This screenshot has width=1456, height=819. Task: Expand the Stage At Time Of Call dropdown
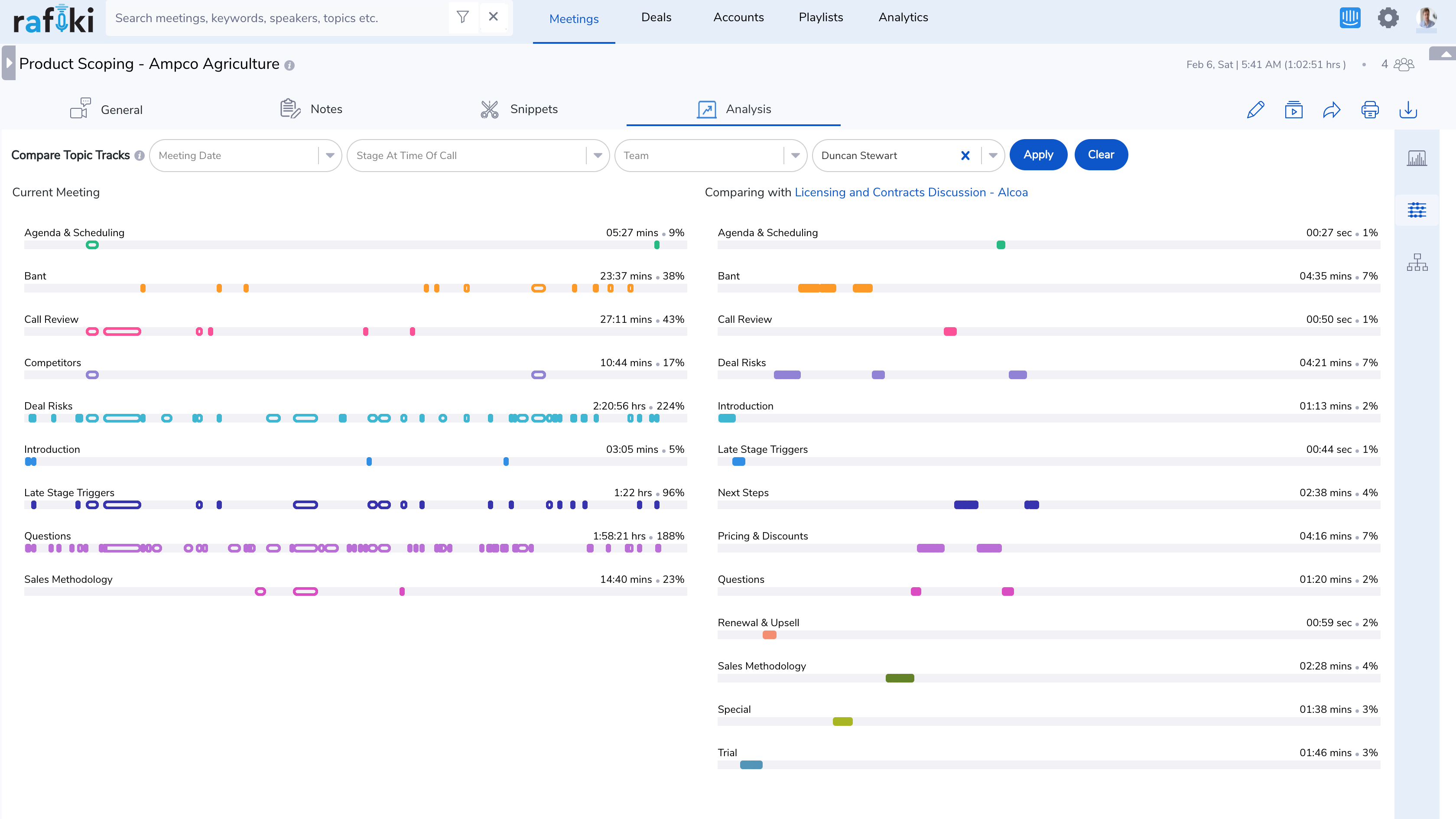[597, 156]
